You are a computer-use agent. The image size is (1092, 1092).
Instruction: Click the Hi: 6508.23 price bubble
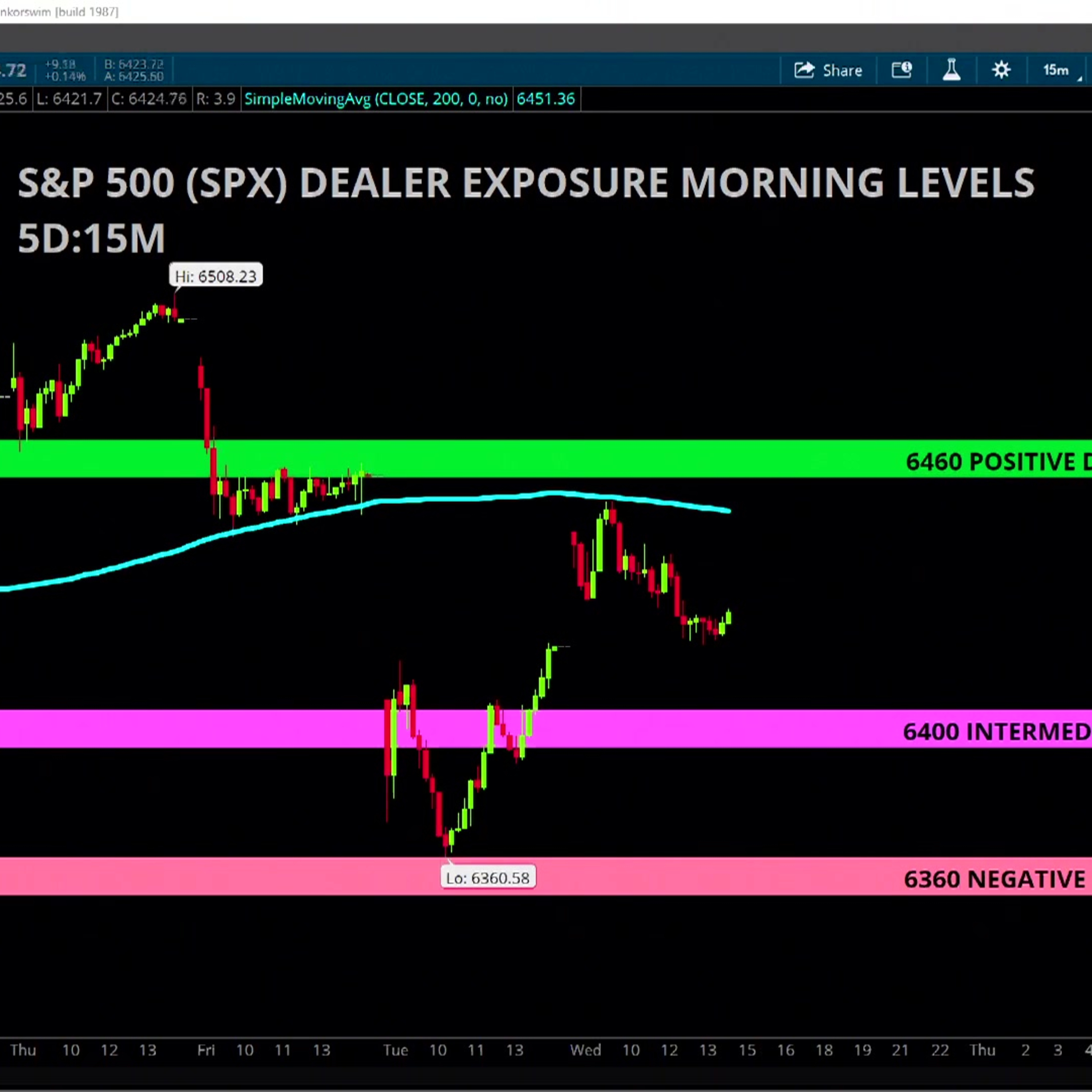215,276
